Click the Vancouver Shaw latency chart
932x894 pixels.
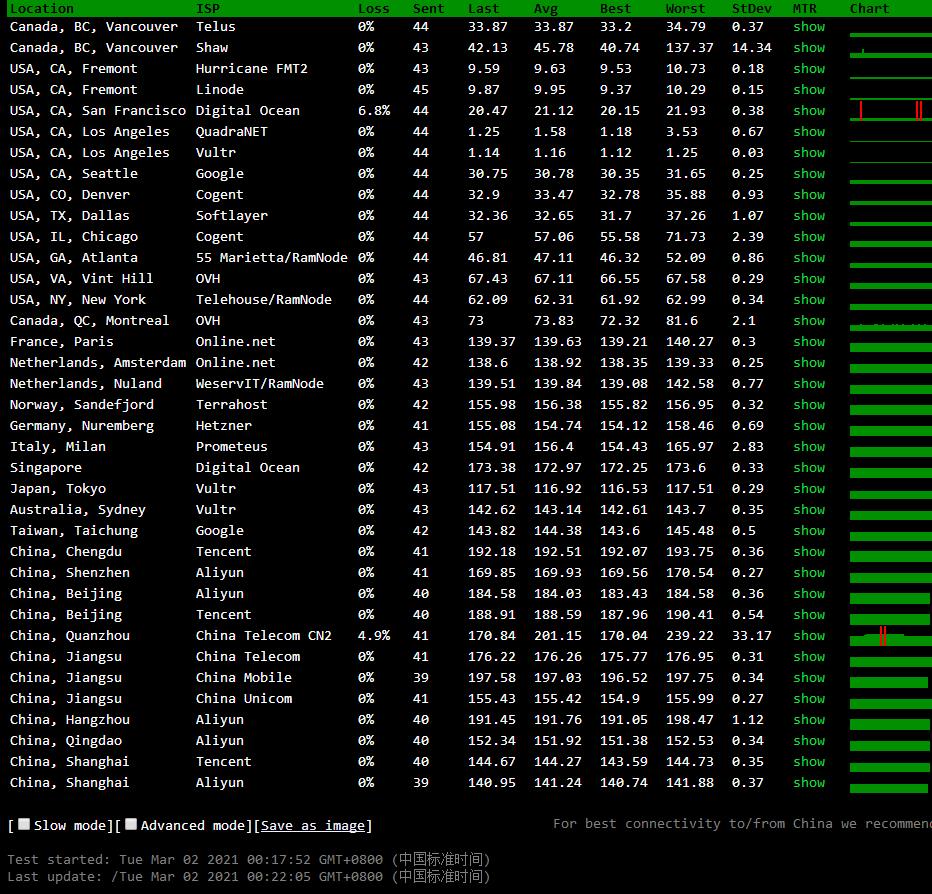click(x=890, y=50)
